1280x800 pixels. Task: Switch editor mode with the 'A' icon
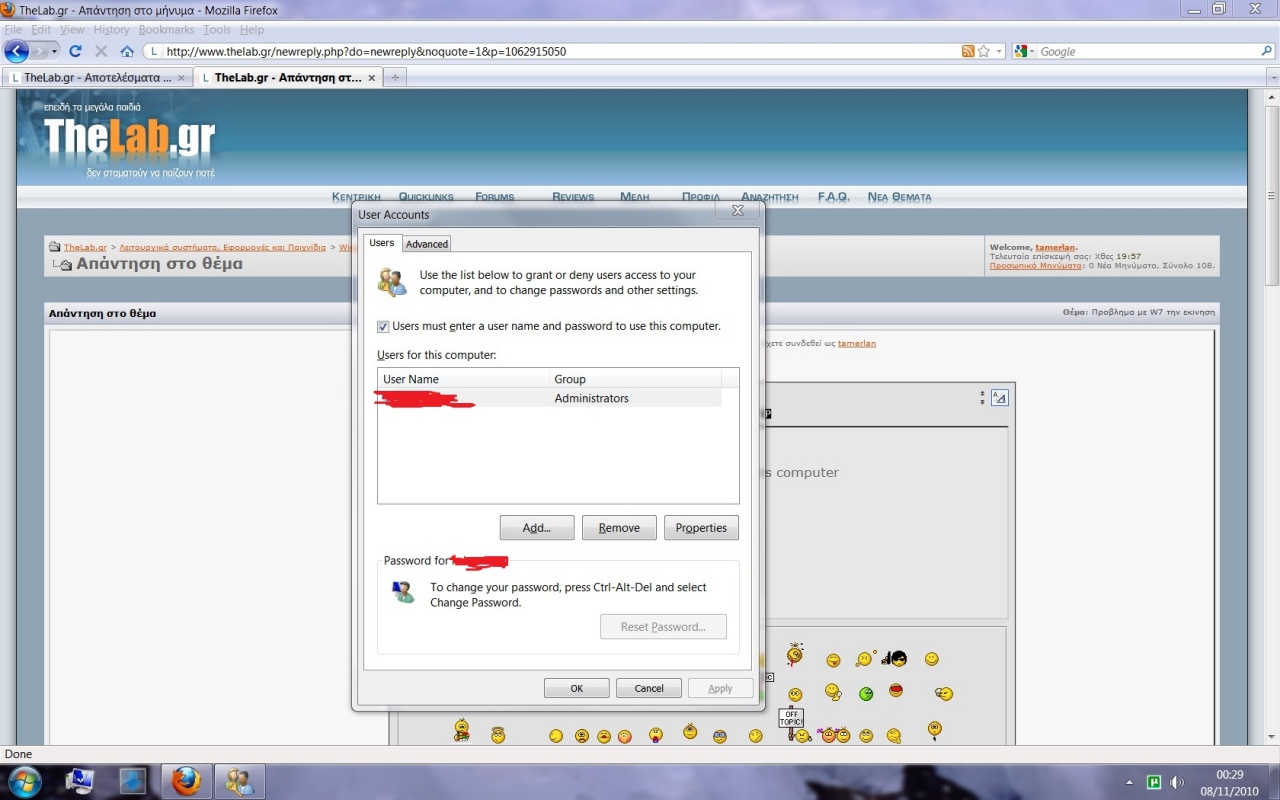[1000, 398]
